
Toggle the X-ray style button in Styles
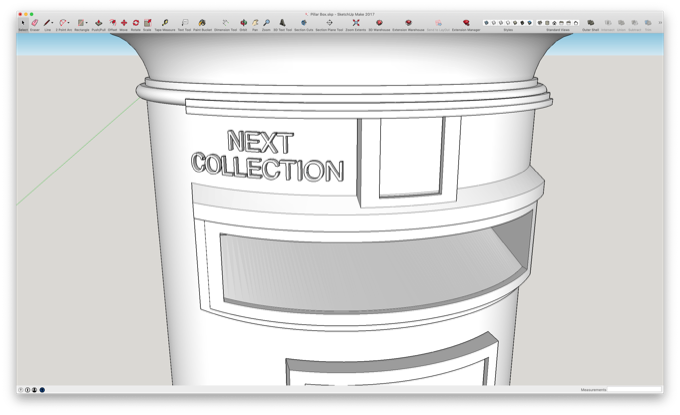[486, 23]
